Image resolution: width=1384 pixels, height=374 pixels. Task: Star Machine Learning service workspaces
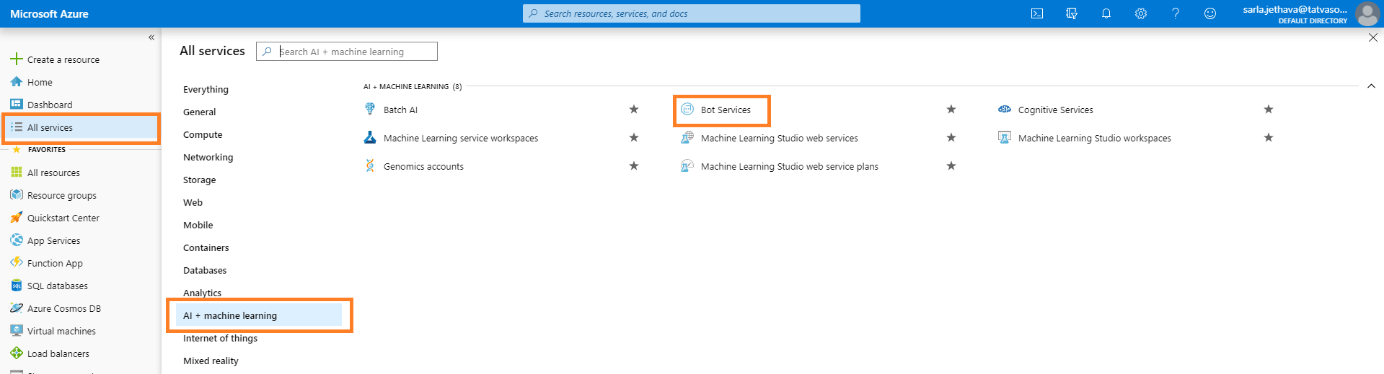[x=634, y=137]
